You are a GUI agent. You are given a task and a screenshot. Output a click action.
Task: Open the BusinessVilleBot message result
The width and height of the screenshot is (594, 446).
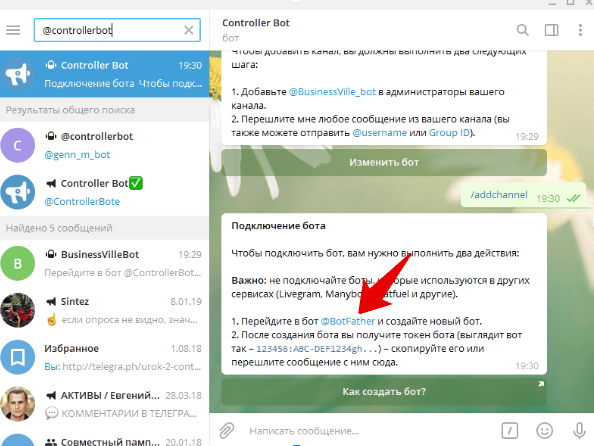104,263
